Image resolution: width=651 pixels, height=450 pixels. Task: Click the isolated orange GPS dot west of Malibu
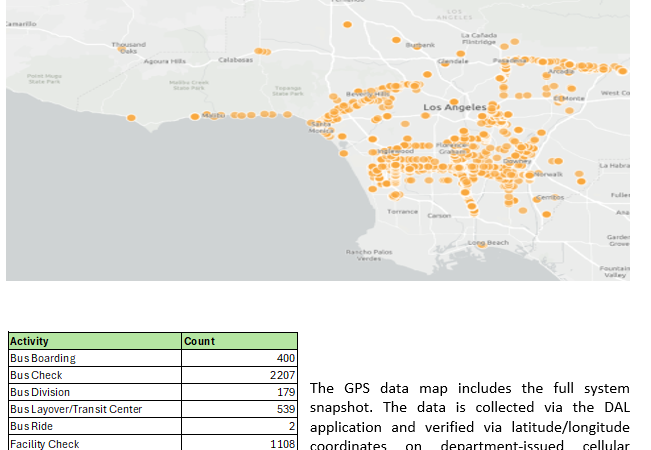(131, 118)
